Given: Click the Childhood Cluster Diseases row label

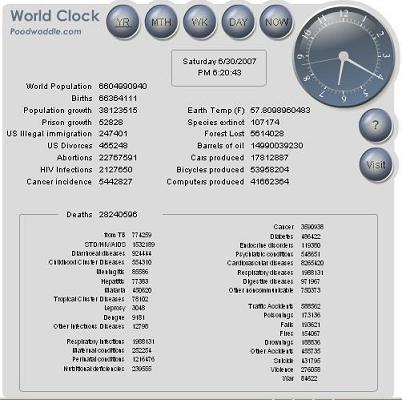Looking at the screenshot, I should point(87,262).
